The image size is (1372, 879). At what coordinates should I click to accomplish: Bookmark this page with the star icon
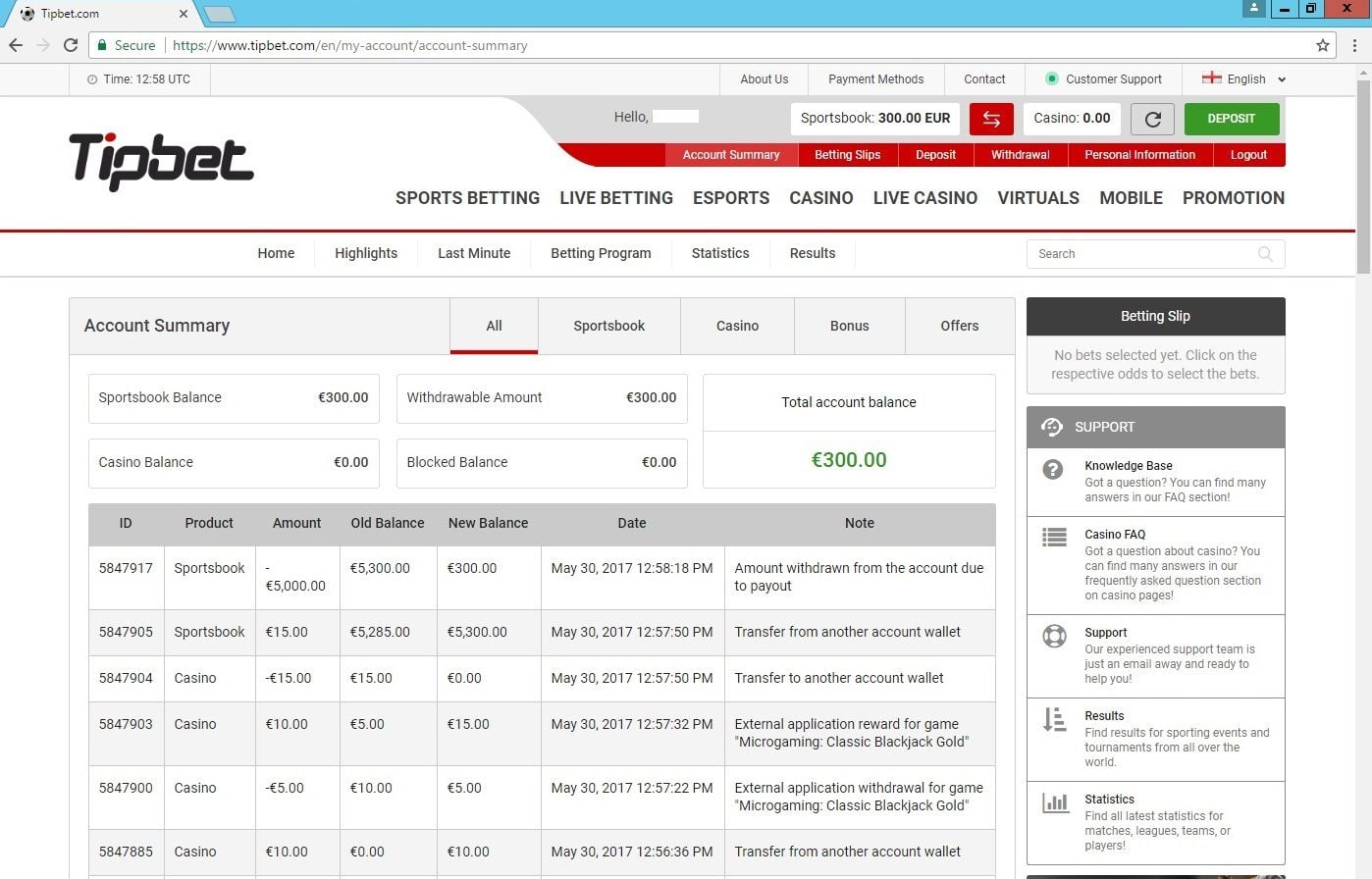1323,45
